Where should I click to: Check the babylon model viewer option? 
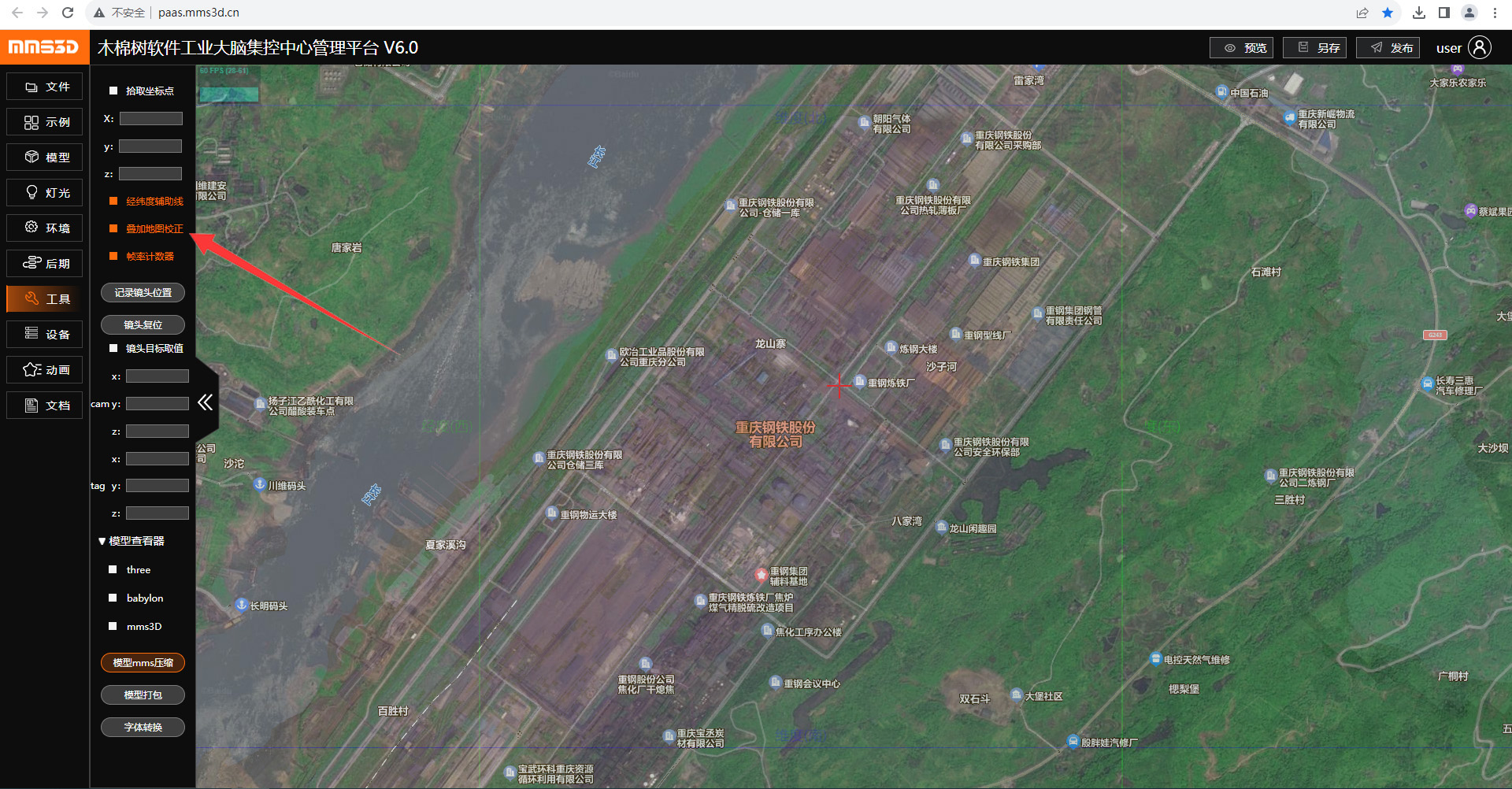coord(113,598)
